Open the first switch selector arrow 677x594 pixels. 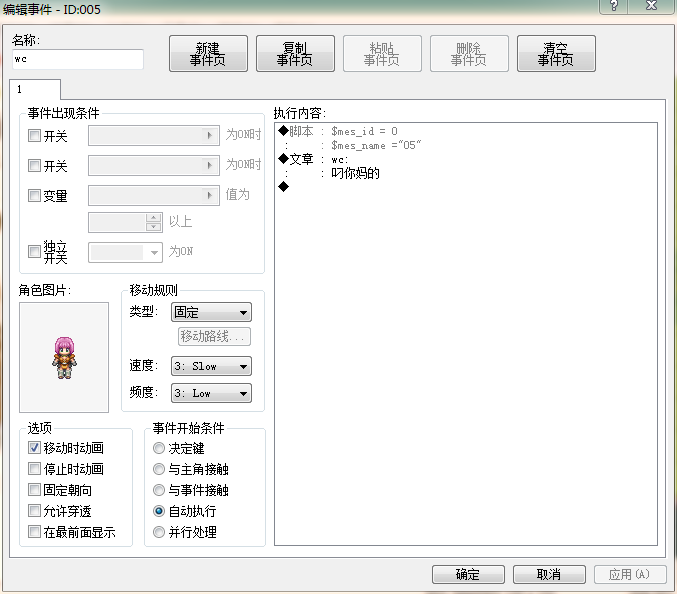pyautogui.click(x=210, y=136)
